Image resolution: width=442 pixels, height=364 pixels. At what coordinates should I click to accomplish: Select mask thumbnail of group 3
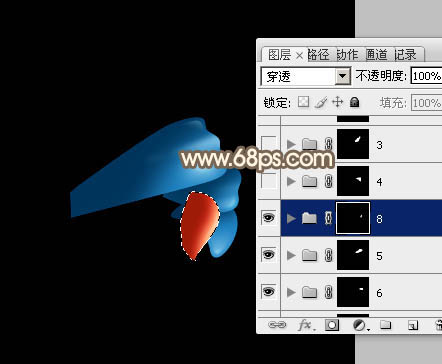353,144
